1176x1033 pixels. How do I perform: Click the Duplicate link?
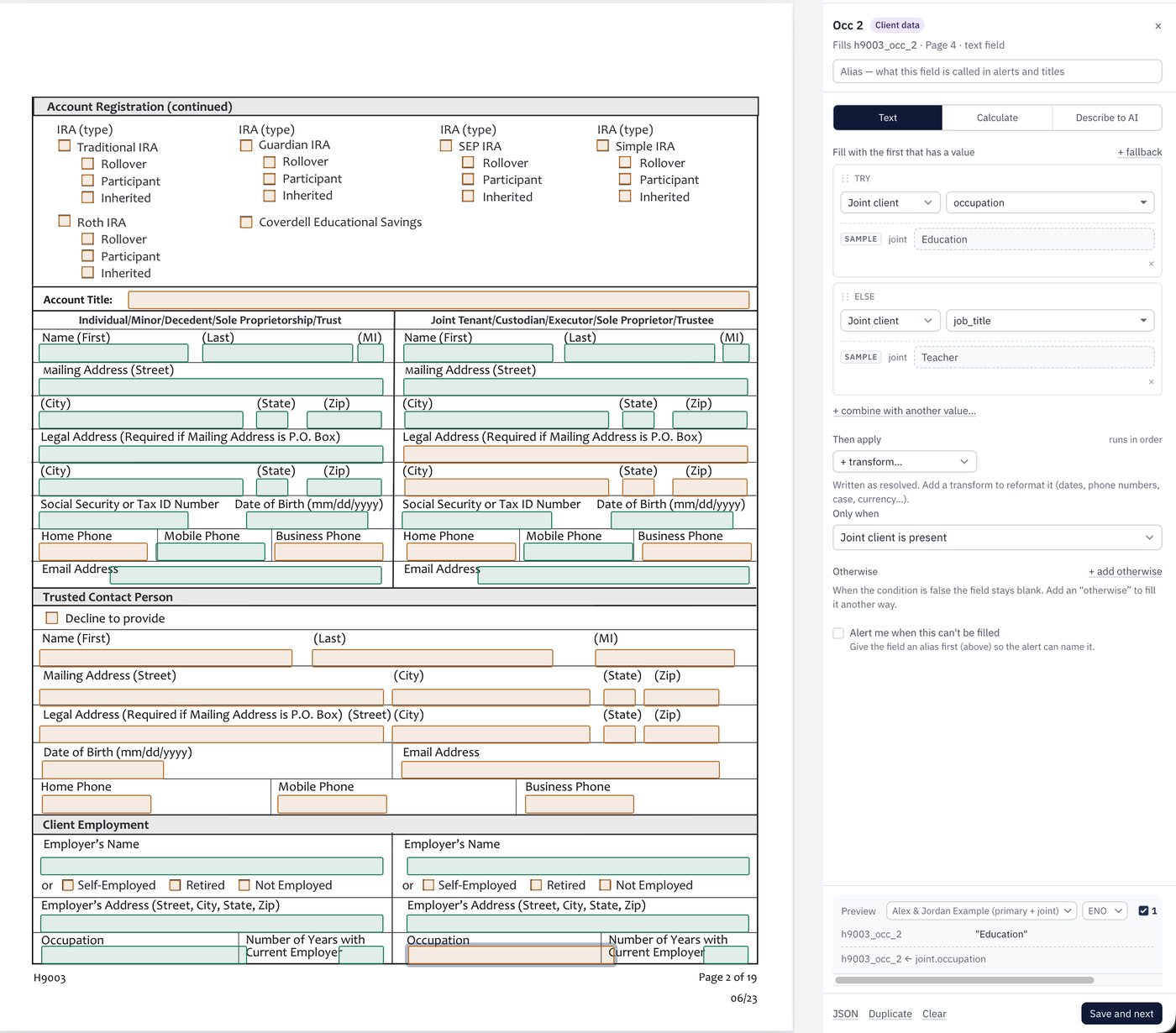pyautogui.click(x=890, y=1014)
